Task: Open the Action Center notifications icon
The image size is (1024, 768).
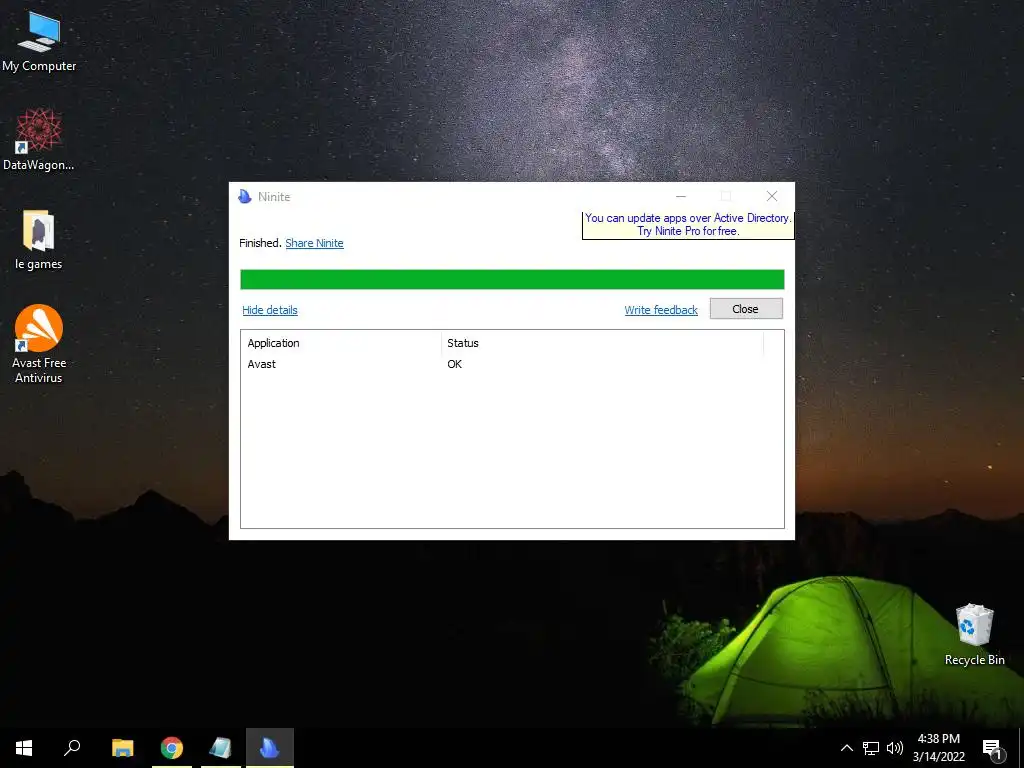Action: point(992,748)
